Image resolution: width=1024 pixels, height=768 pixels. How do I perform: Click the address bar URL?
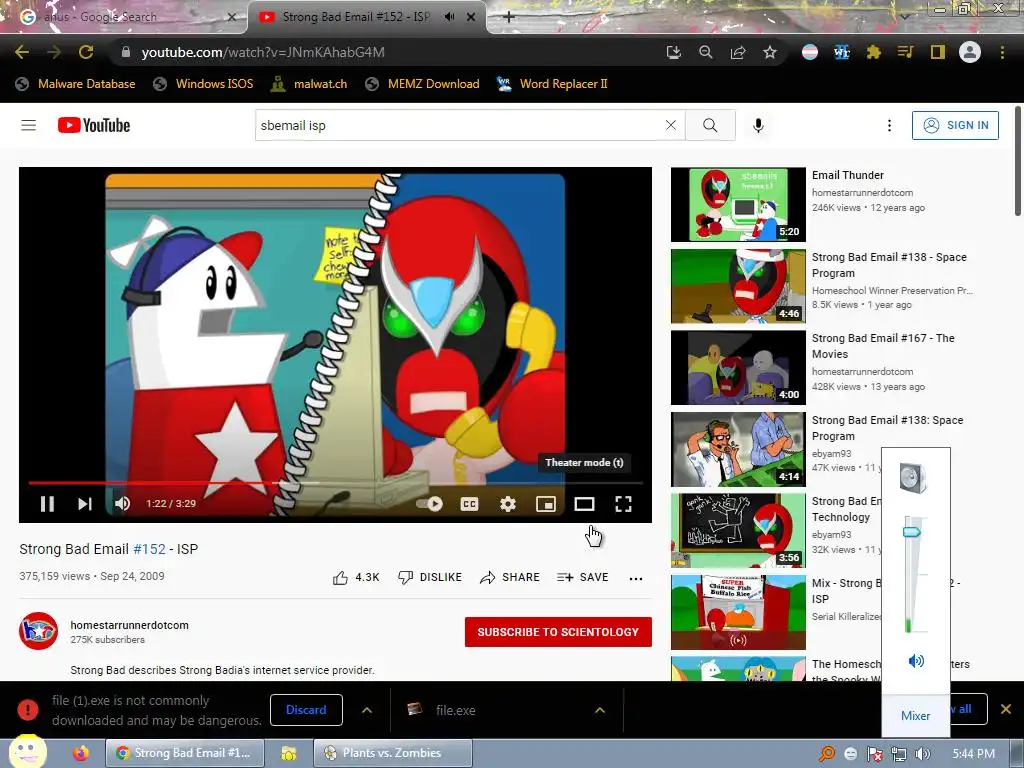263,52
